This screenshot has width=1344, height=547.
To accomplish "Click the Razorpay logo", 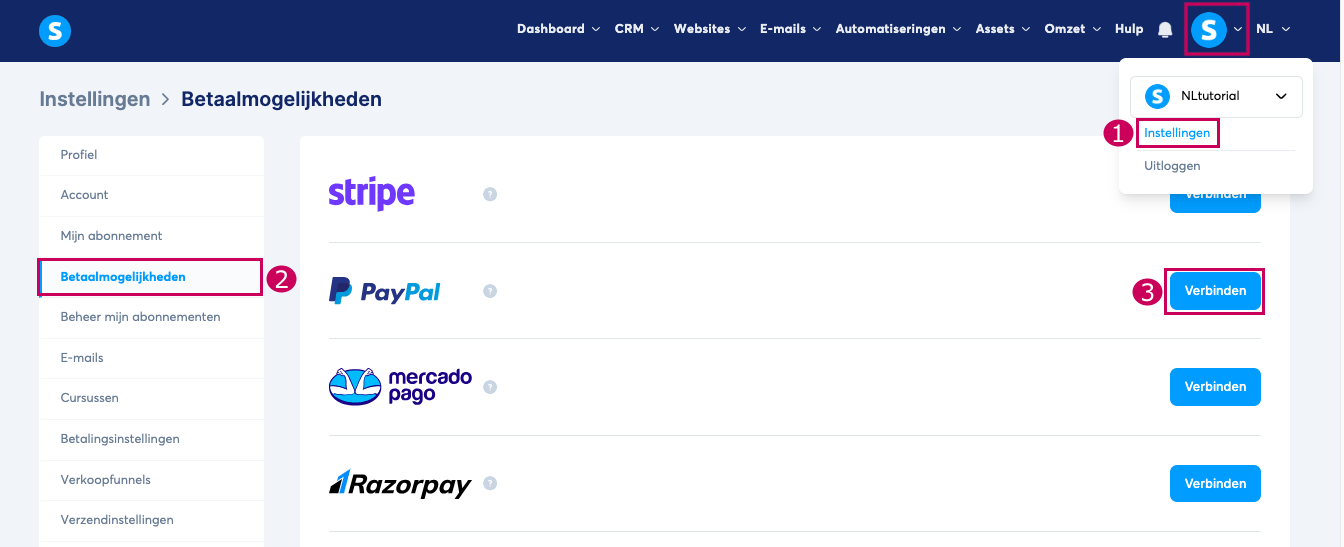I will 400,484.
